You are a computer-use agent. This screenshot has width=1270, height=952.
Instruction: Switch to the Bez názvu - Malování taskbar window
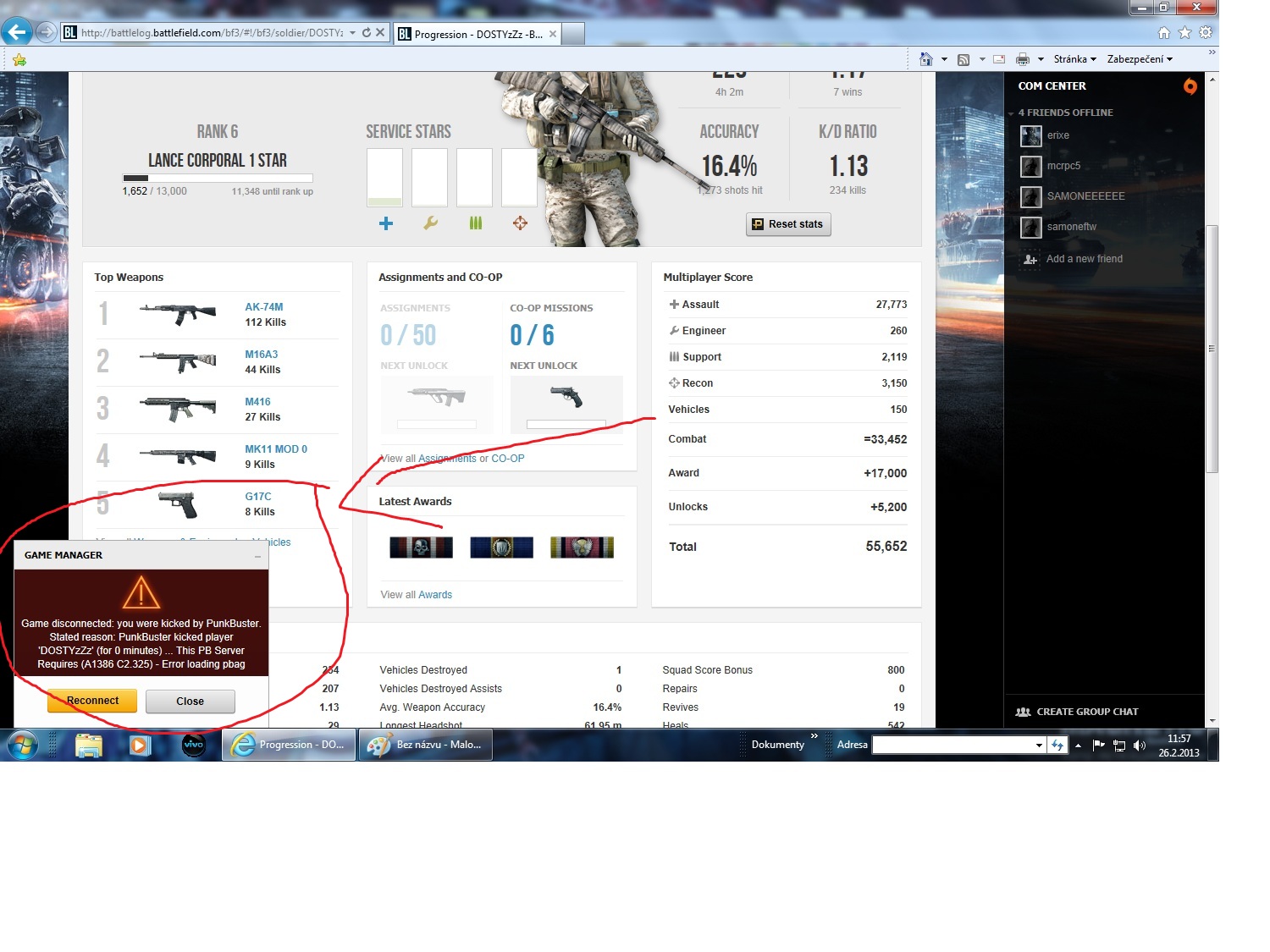point(426,746)
